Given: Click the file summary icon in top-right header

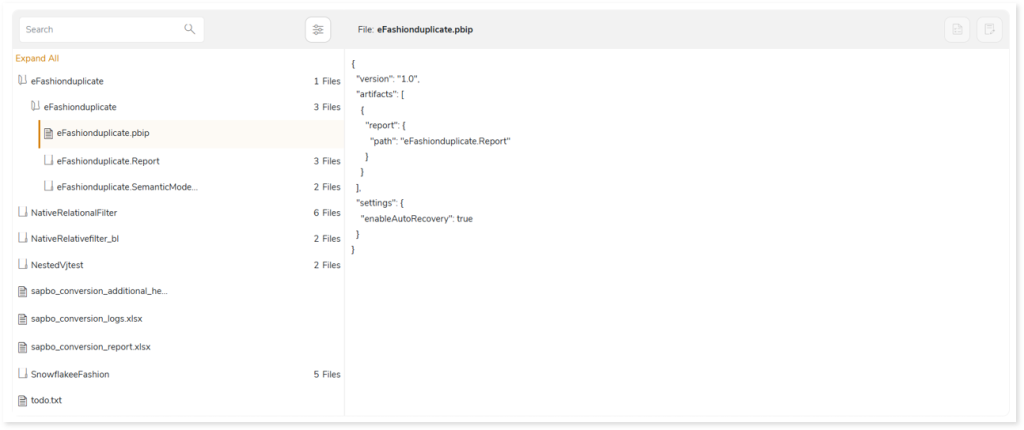Looking at the screenshot, I should tap(957, 30).
